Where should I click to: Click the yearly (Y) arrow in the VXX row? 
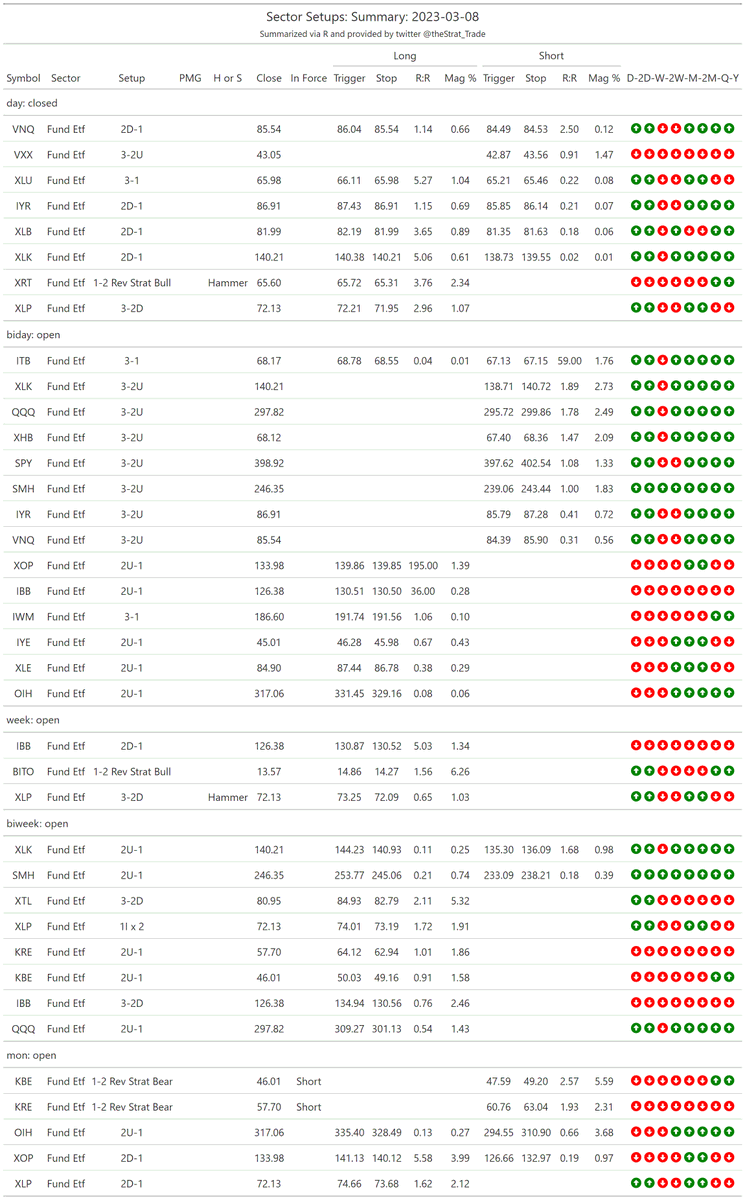(729, 155)
